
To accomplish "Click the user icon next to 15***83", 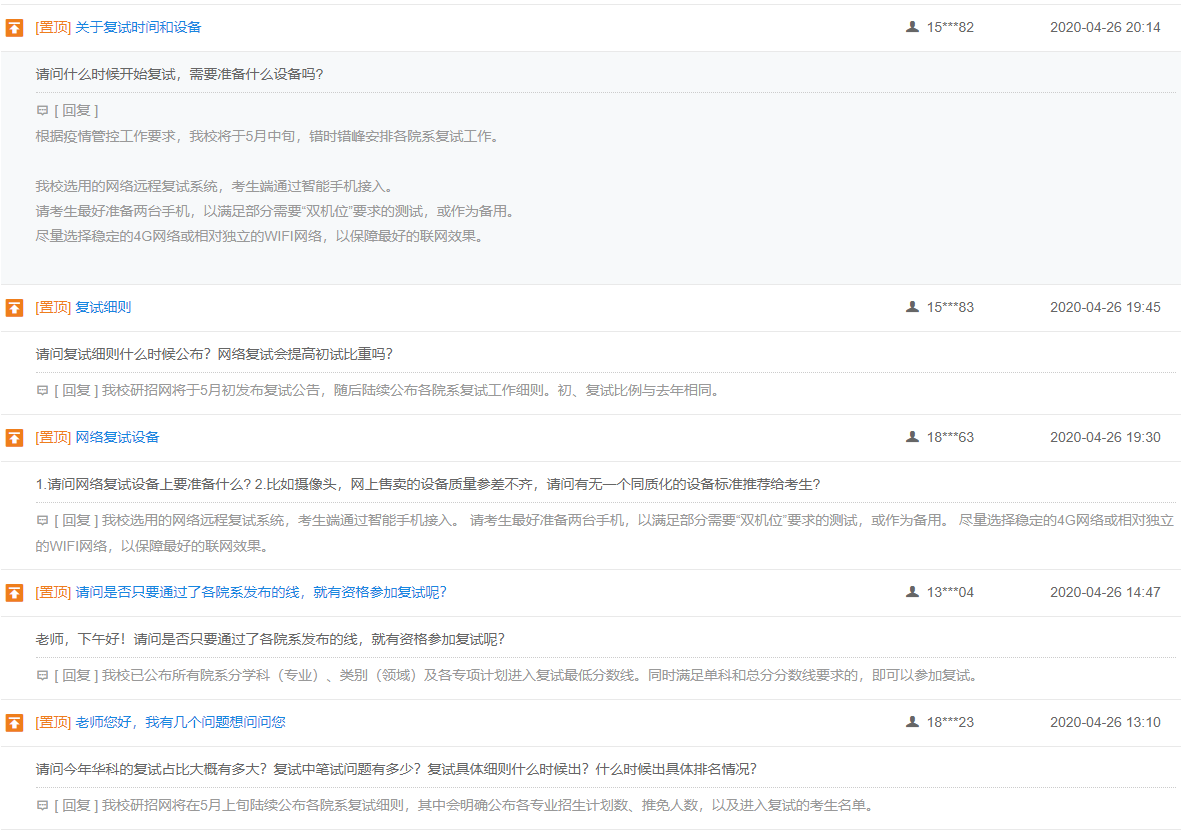I will [912, 307].
